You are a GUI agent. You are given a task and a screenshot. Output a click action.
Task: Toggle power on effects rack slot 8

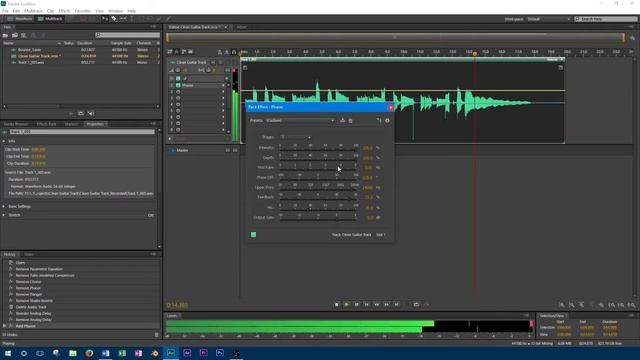[x=178, y=130]
